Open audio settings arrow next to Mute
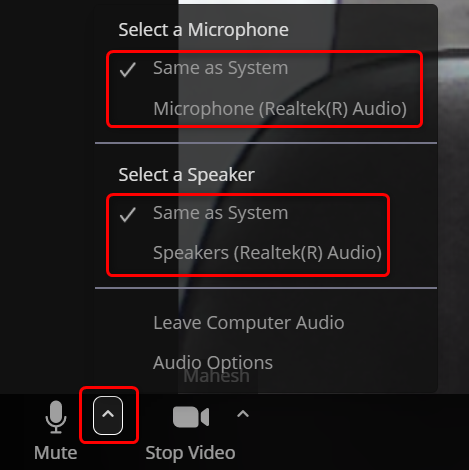The image size is (469, 470). (x=108, y=415)
